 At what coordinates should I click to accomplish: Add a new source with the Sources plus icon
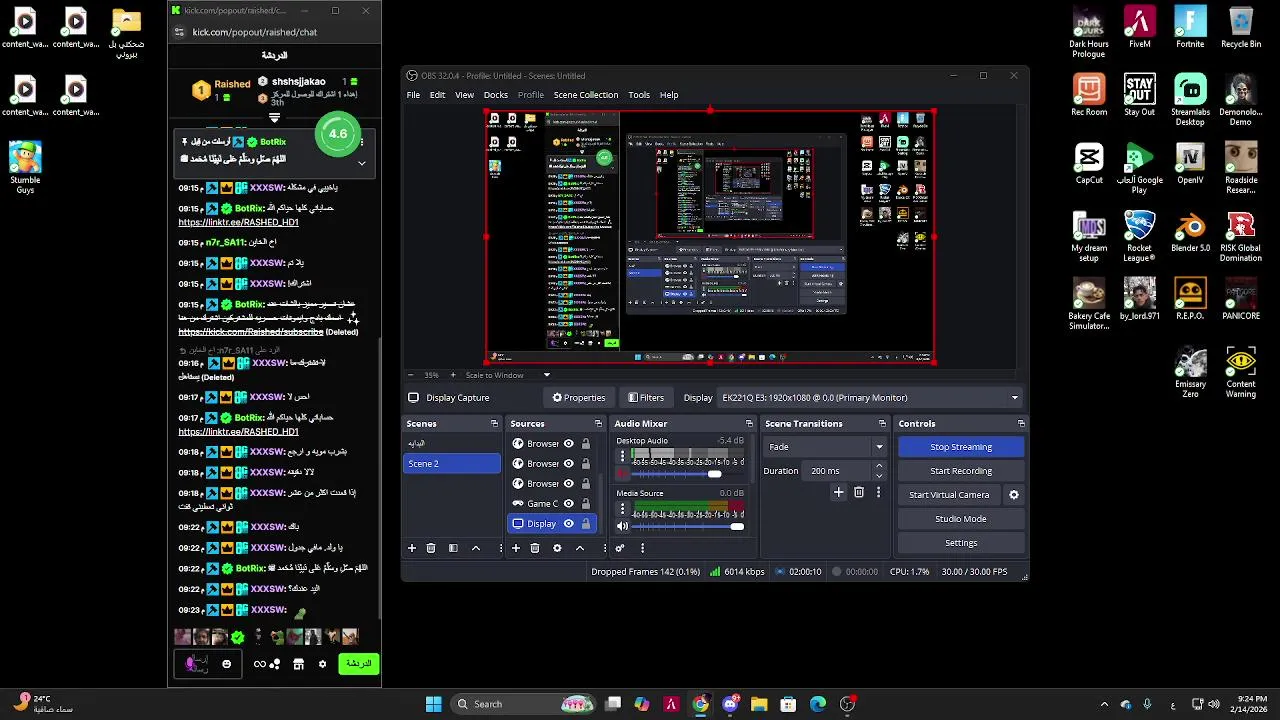tap(516, 548)
